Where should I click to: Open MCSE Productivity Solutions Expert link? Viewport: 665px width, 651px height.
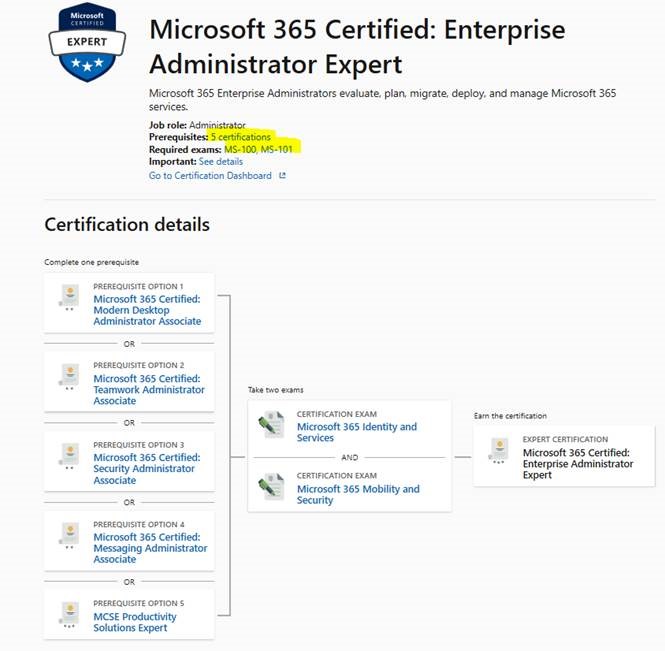[x=135, y=622]
